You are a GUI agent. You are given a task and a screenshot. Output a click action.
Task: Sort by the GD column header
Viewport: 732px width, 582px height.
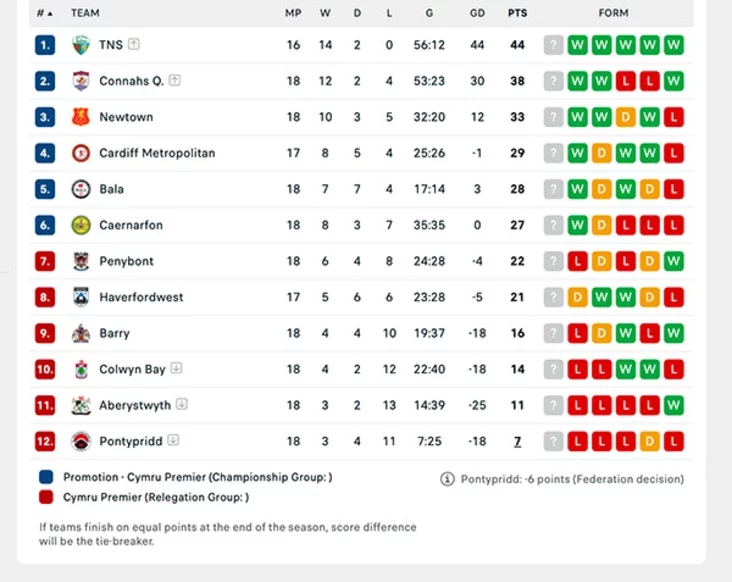point(477,13)
